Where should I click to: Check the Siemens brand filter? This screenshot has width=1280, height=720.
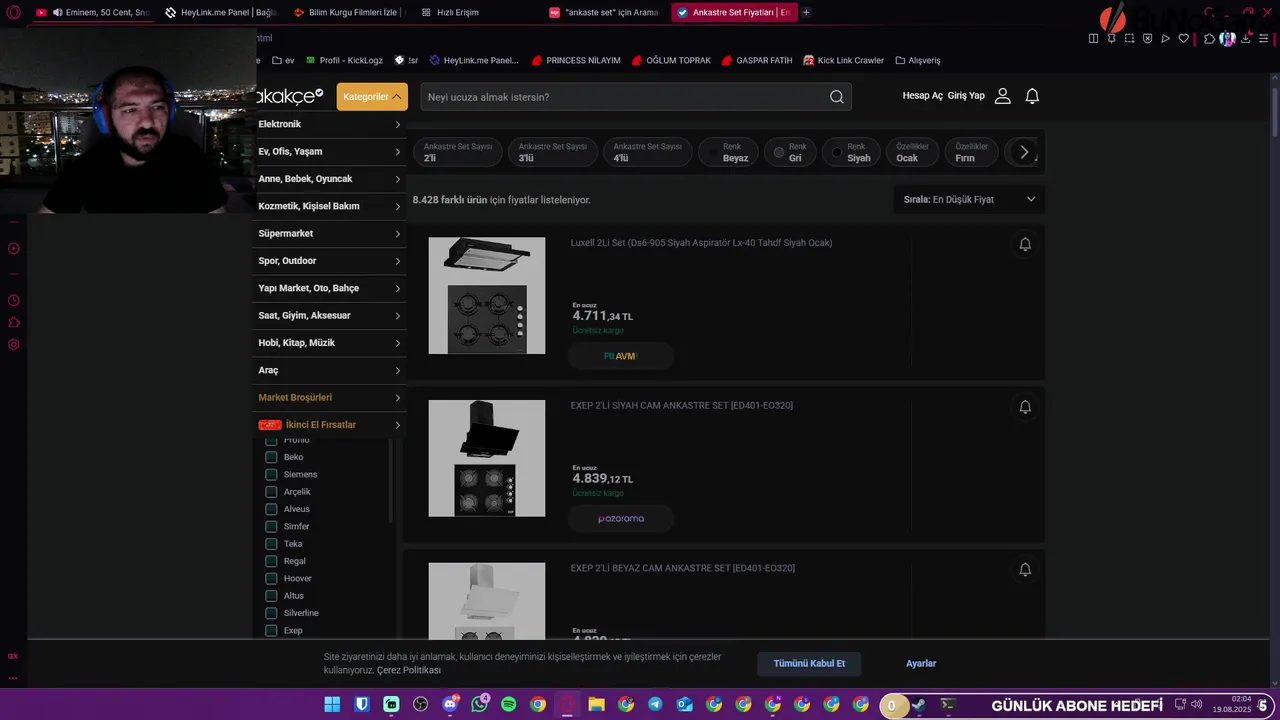coord(271,474)
